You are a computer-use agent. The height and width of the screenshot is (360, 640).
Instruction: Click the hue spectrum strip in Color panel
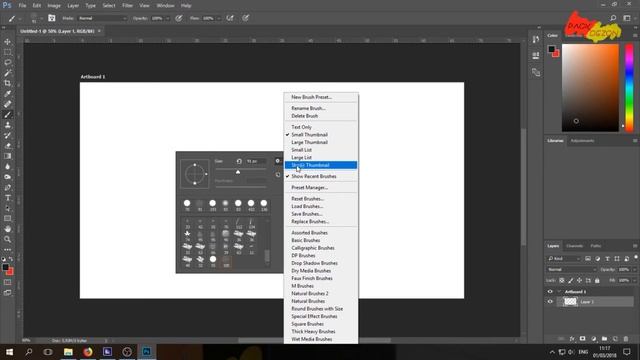(x=629, y=88)
